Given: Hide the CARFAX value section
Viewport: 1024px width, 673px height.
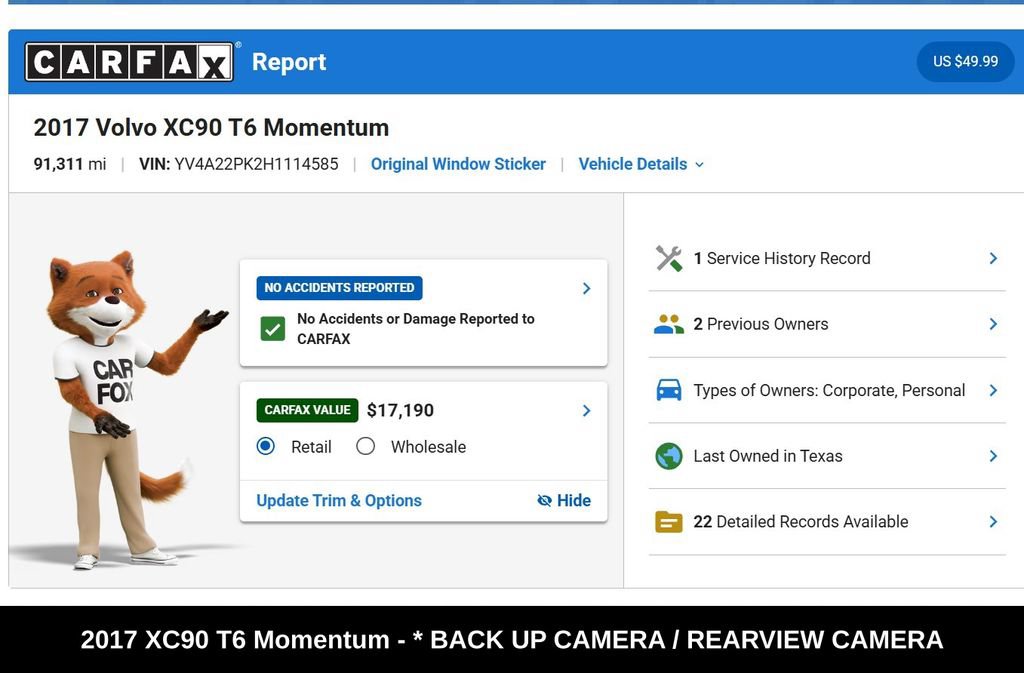Looking at the screenshot, I should [x=564, y=501].
